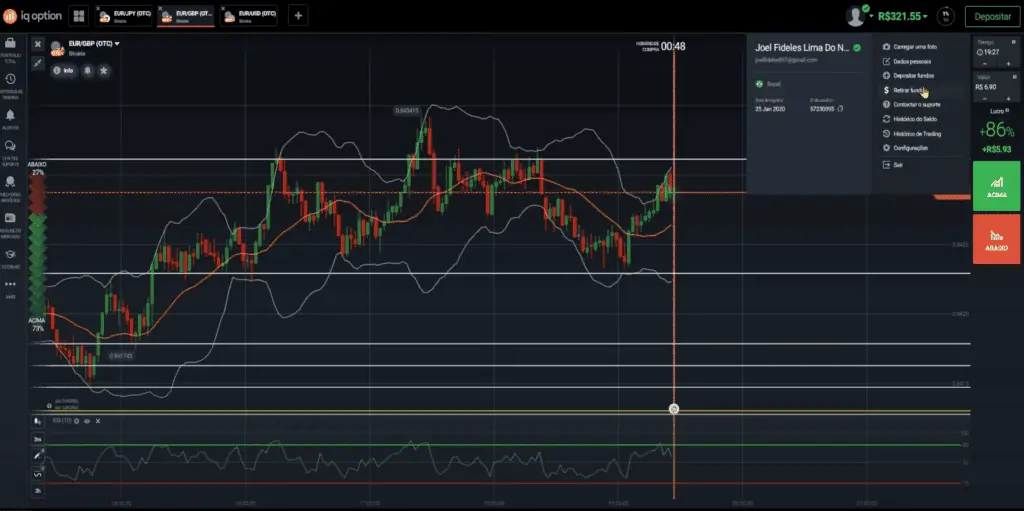The width and height of the screenshot is (1024, 511).
Task: Hide the RSI indicator using eye icon
Action: click(87, 421)
